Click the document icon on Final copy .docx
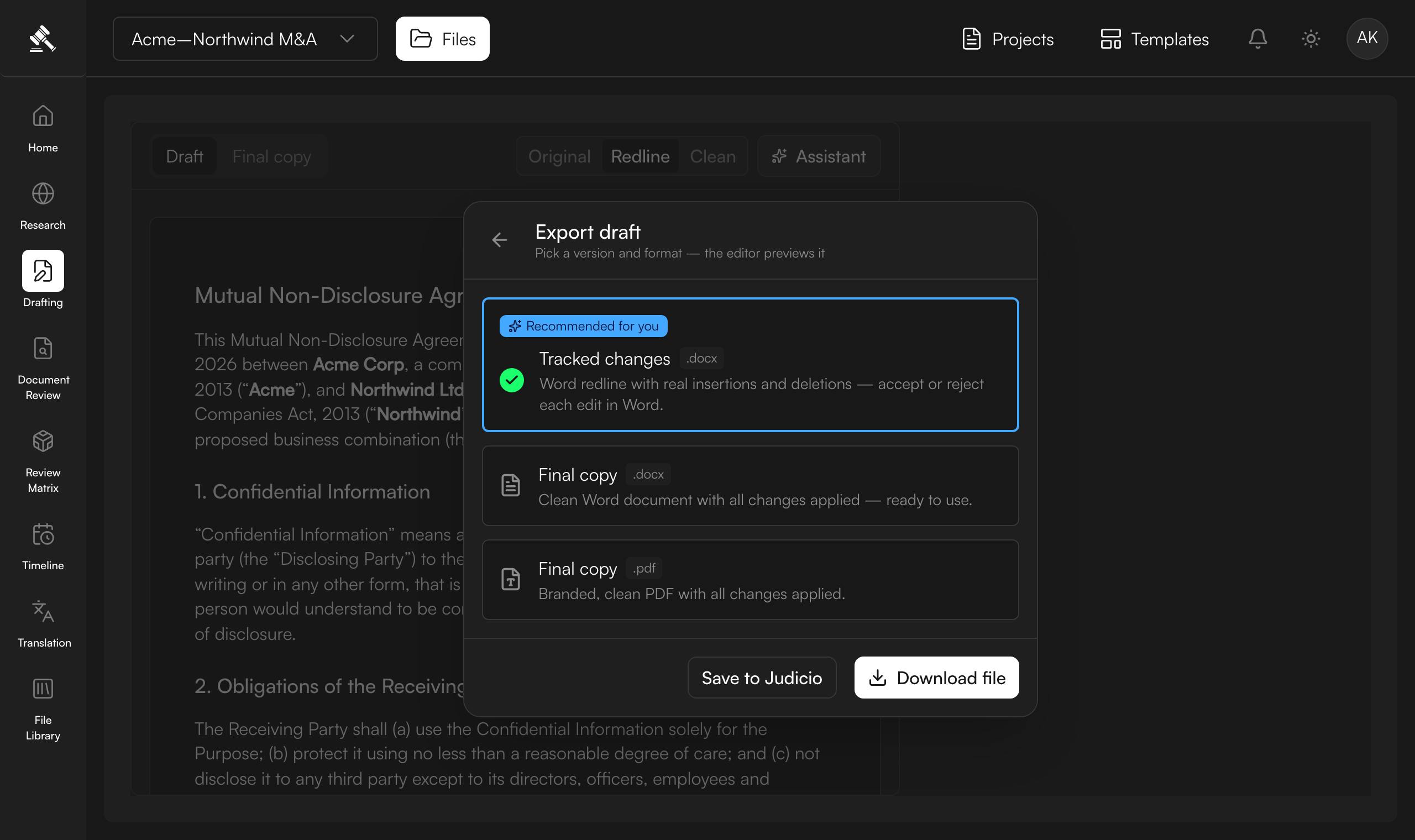The width and height of the screenshot is (1415, 840). click(x=511, y=486)
